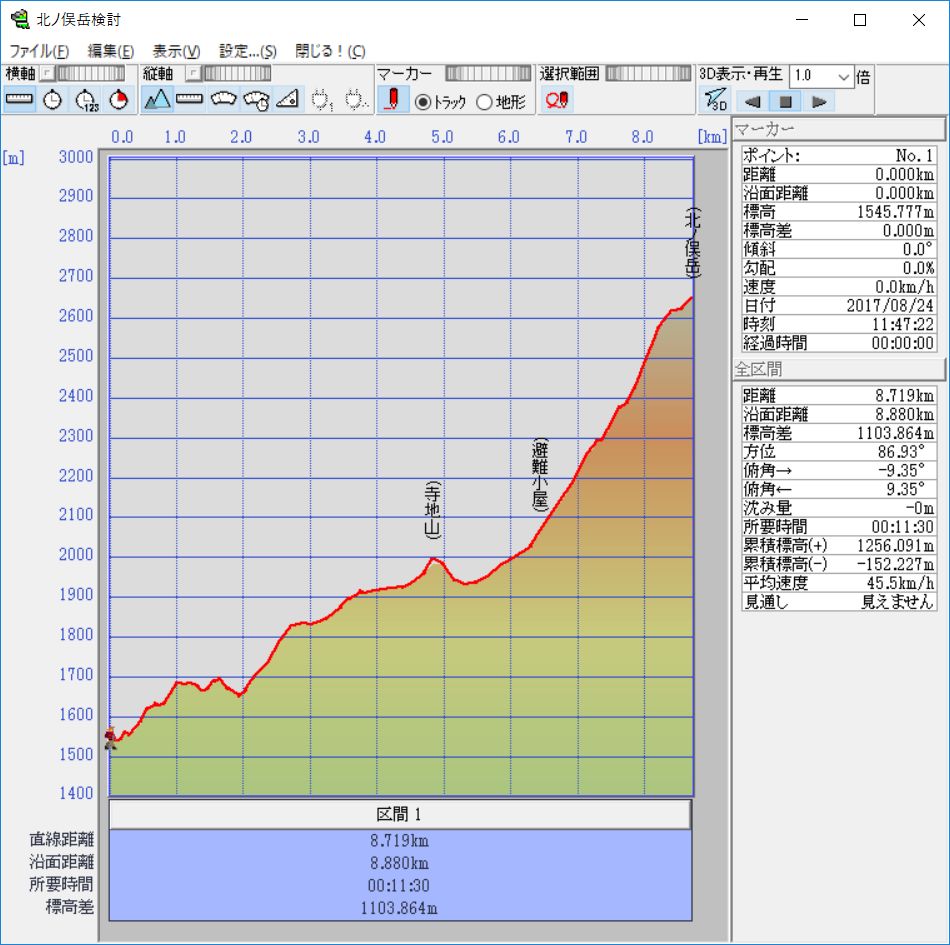950x945 pixels.
Task: Select the vertical-axis ruler icon
Action: click(x=190, y=99)
